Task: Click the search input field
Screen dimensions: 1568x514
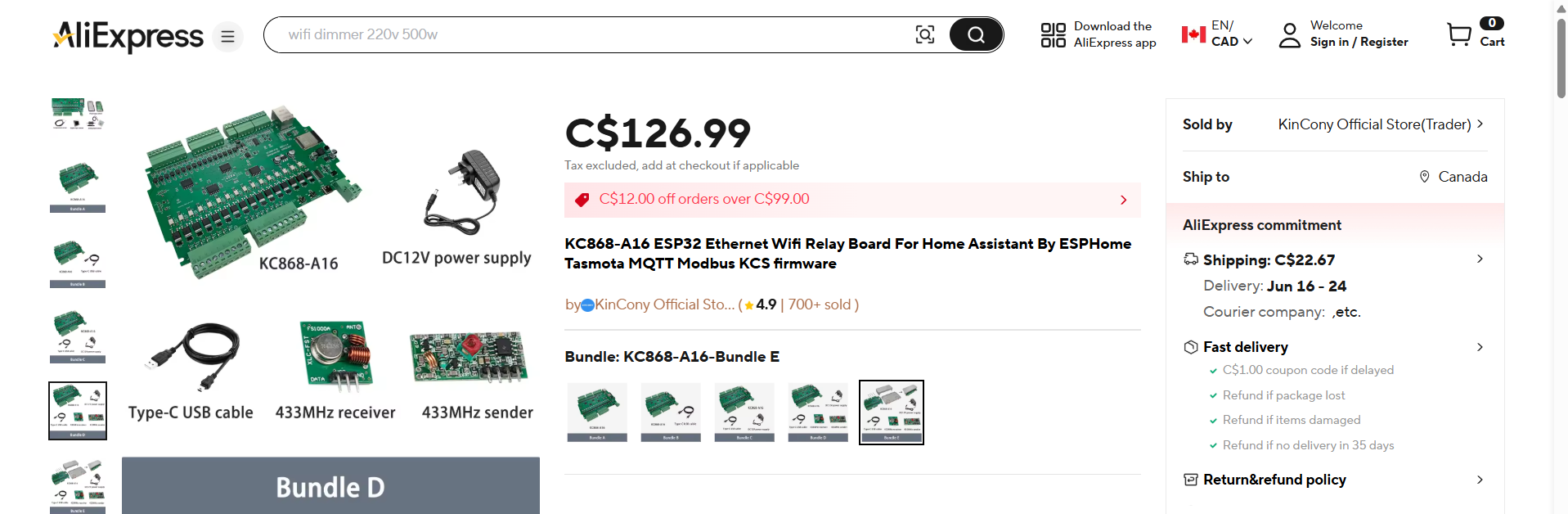Action: [x=589, y=34]
